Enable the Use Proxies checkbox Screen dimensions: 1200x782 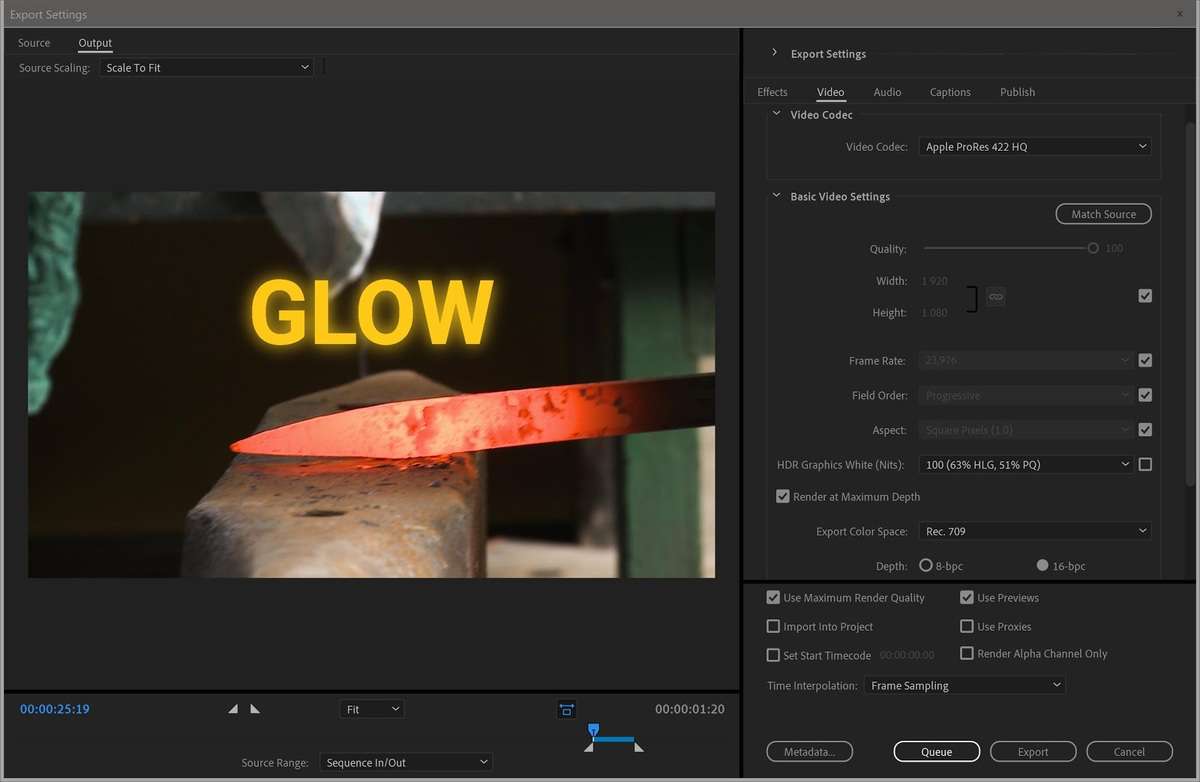point(967,626)
